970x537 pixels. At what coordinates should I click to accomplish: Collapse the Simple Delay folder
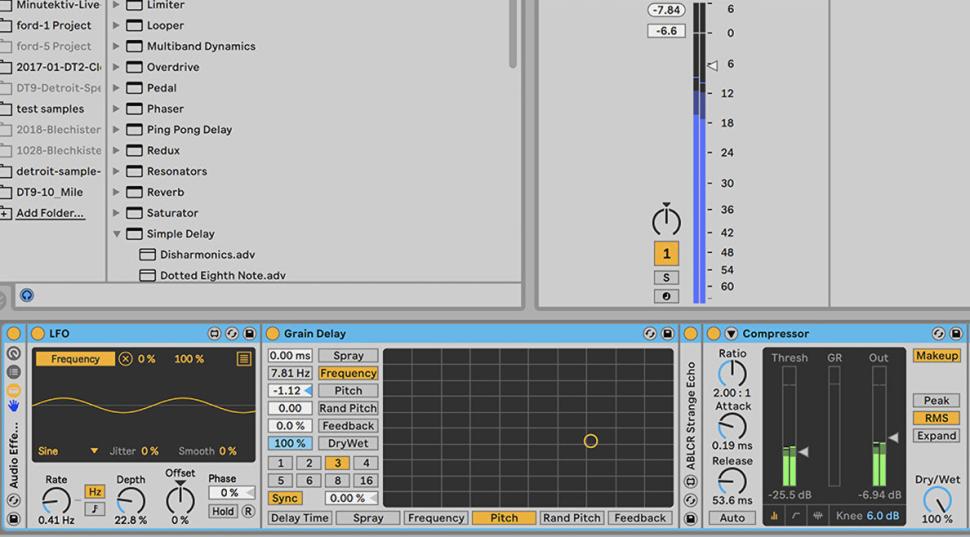coord(116,234)
